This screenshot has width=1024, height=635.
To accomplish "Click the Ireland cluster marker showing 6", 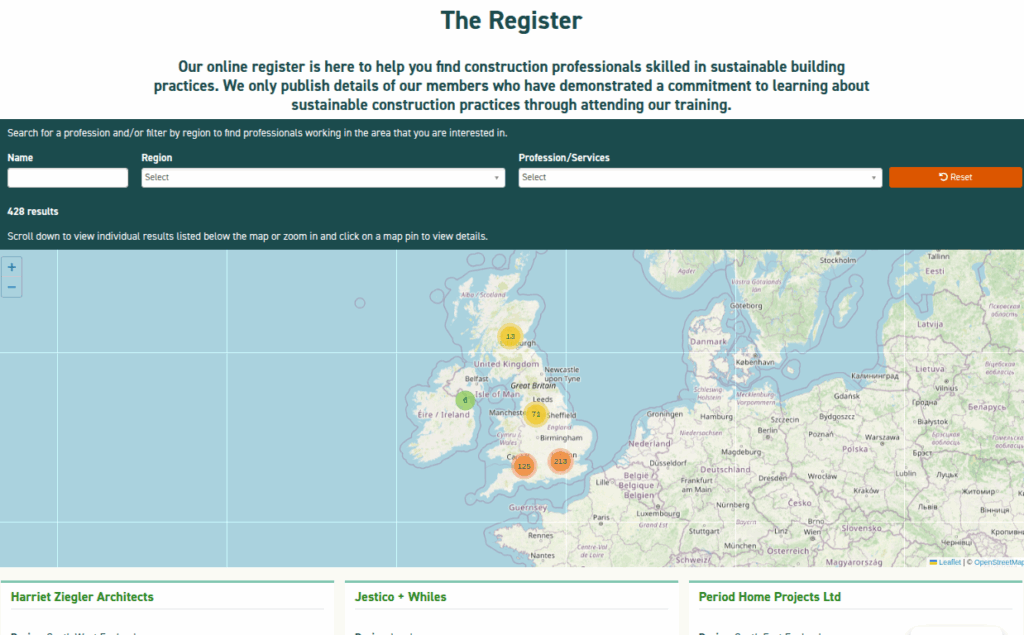I will pos(465,400).
